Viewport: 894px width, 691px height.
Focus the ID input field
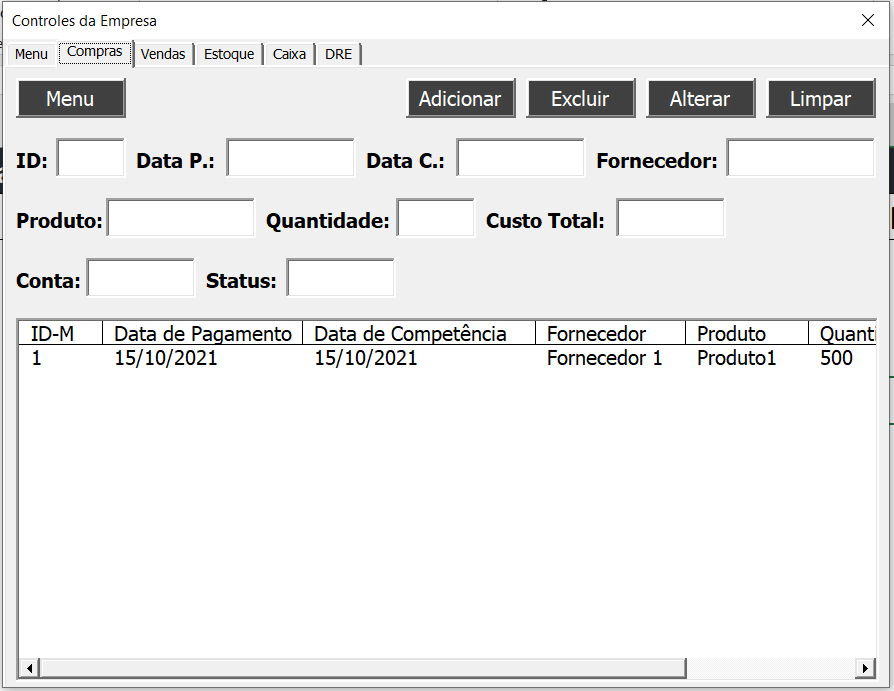coord(91,158)
